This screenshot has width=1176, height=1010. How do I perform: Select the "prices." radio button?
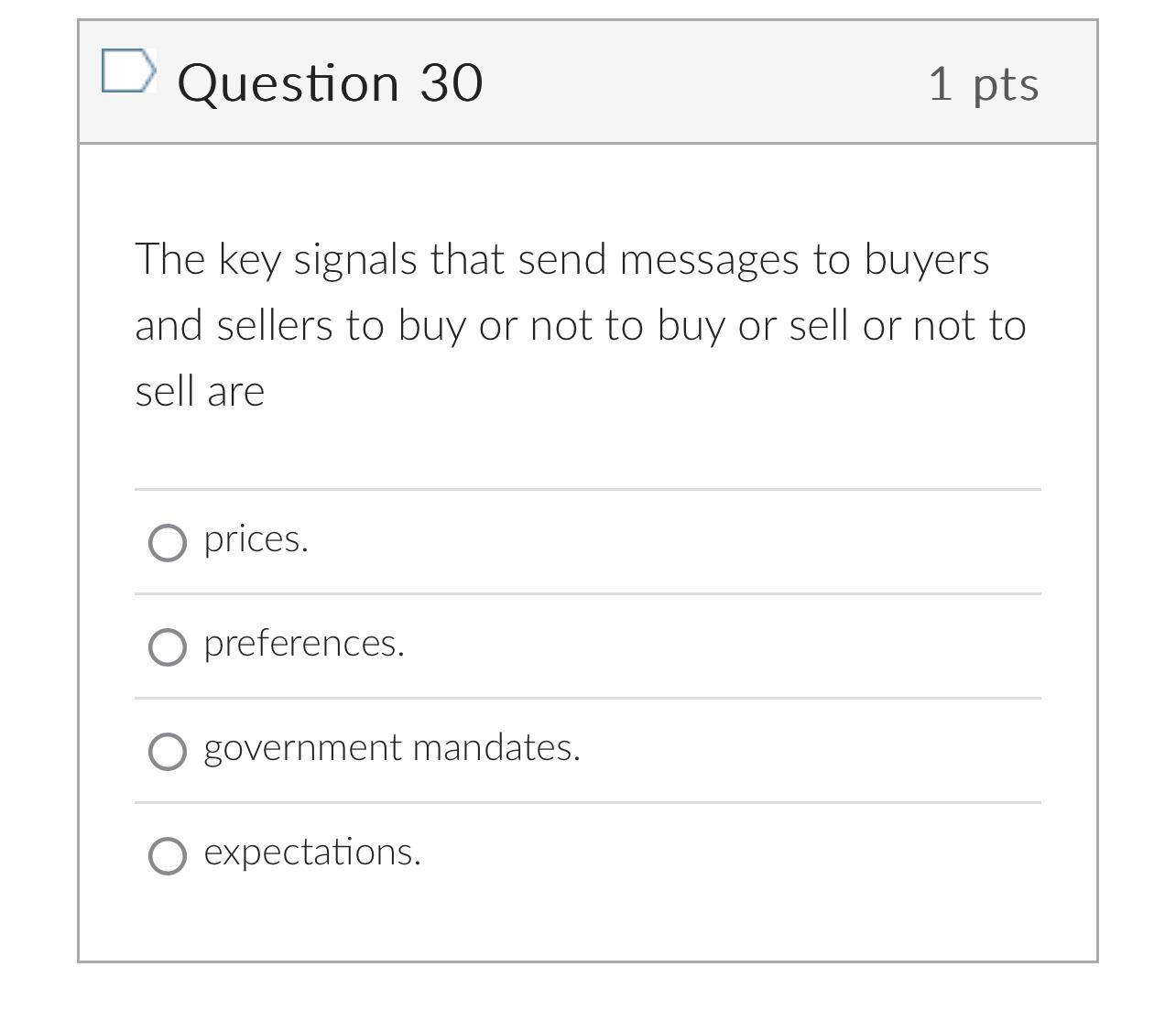tap(167, 542)
